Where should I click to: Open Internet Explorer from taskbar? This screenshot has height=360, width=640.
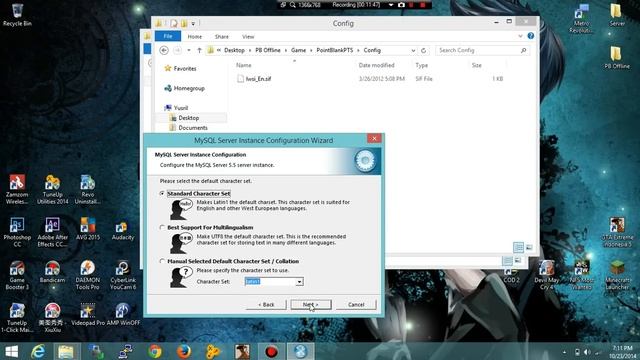point(38,351)
